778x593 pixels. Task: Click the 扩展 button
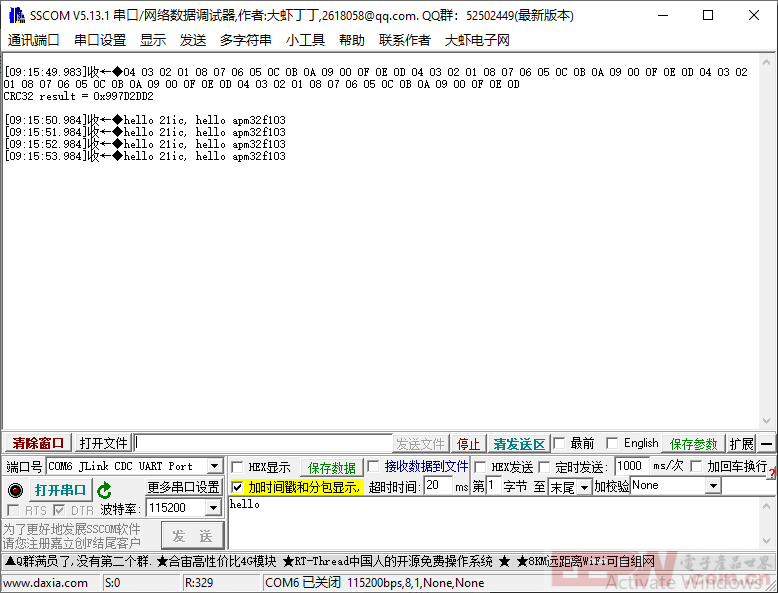click(x=741, y=444)
